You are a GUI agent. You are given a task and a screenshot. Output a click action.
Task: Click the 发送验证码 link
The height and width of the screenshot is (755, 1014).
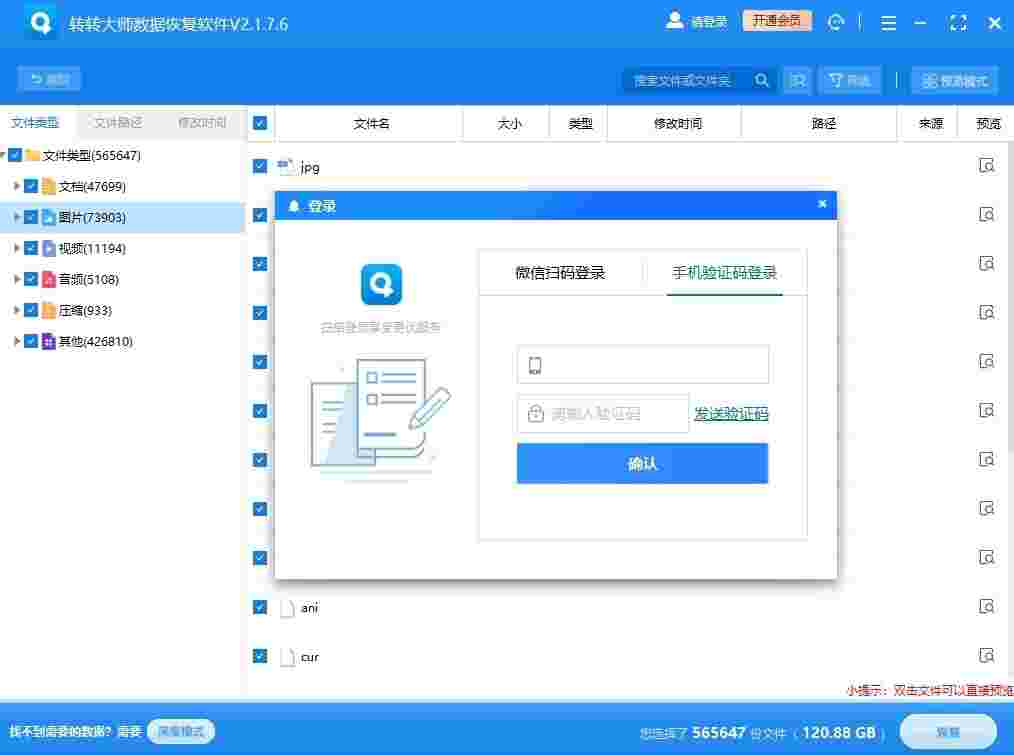click(x=731, y=414)
